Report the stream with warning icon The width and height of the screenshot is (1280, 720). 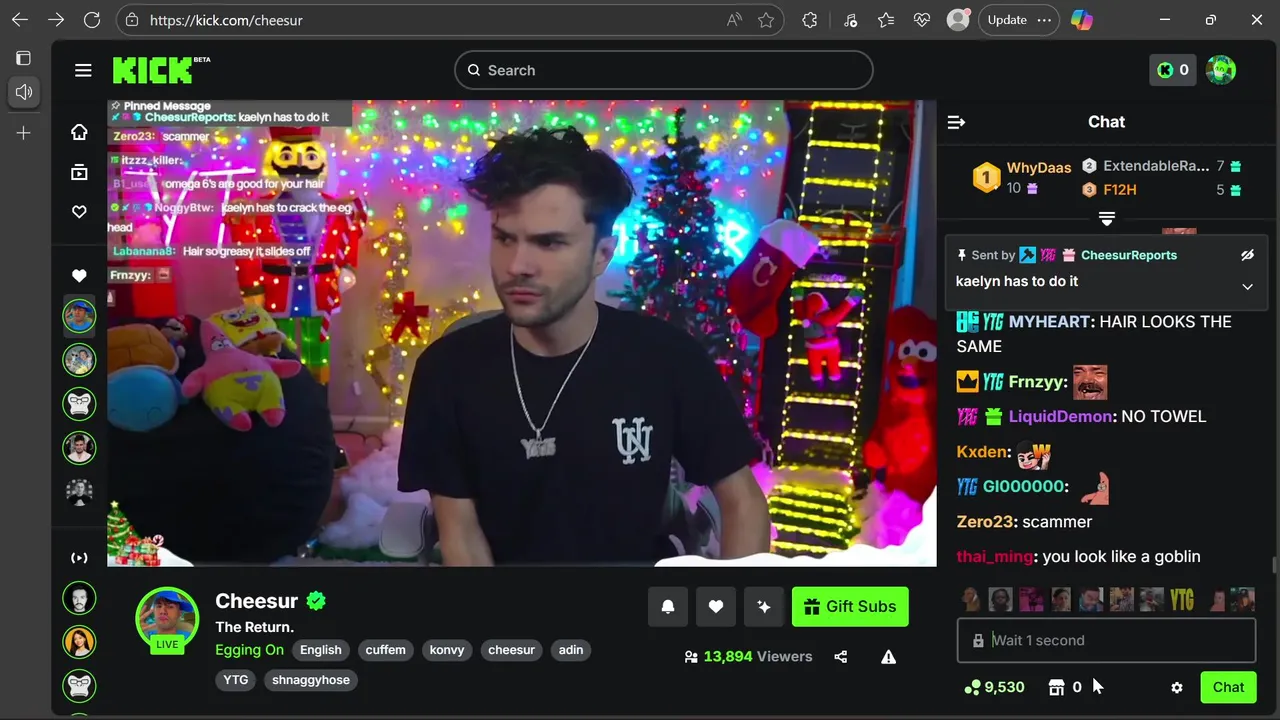click(888, 657)
